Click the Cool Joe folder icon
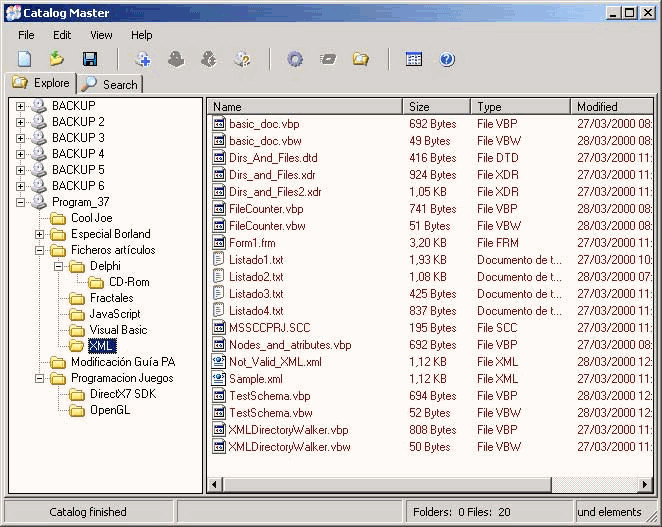 tap(58, 218)
